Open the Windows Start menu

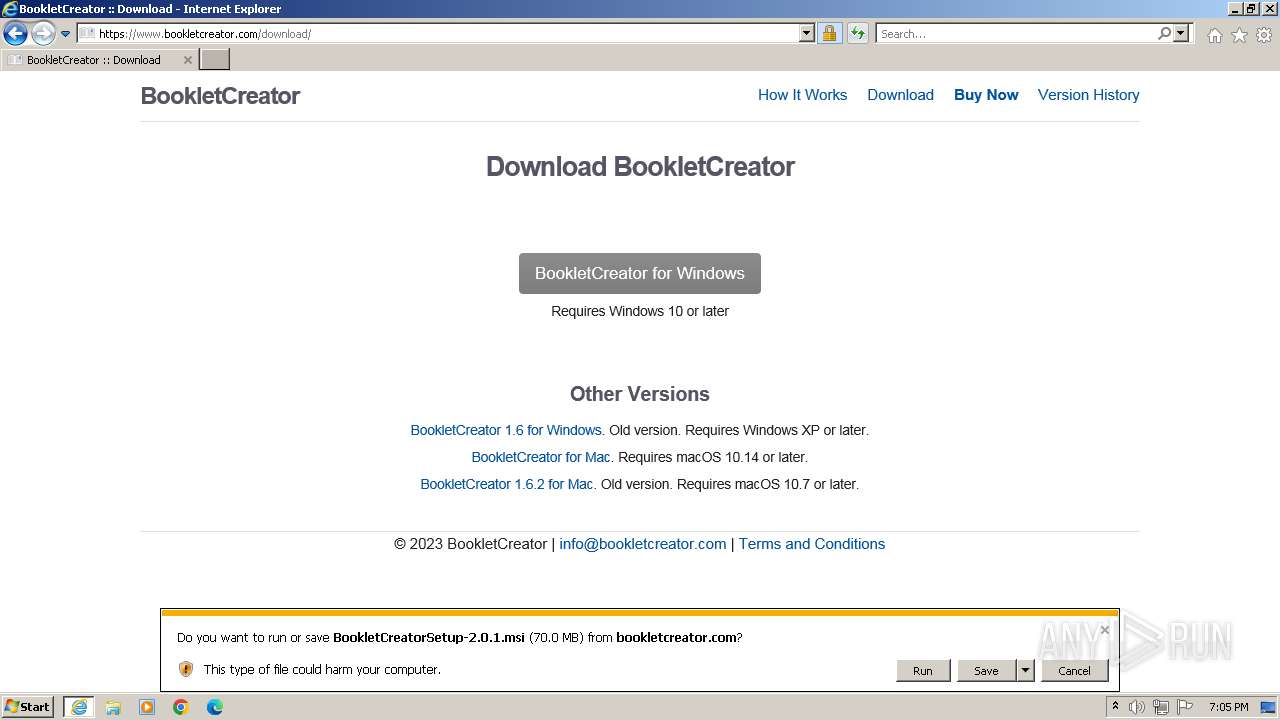click(28, 706)
